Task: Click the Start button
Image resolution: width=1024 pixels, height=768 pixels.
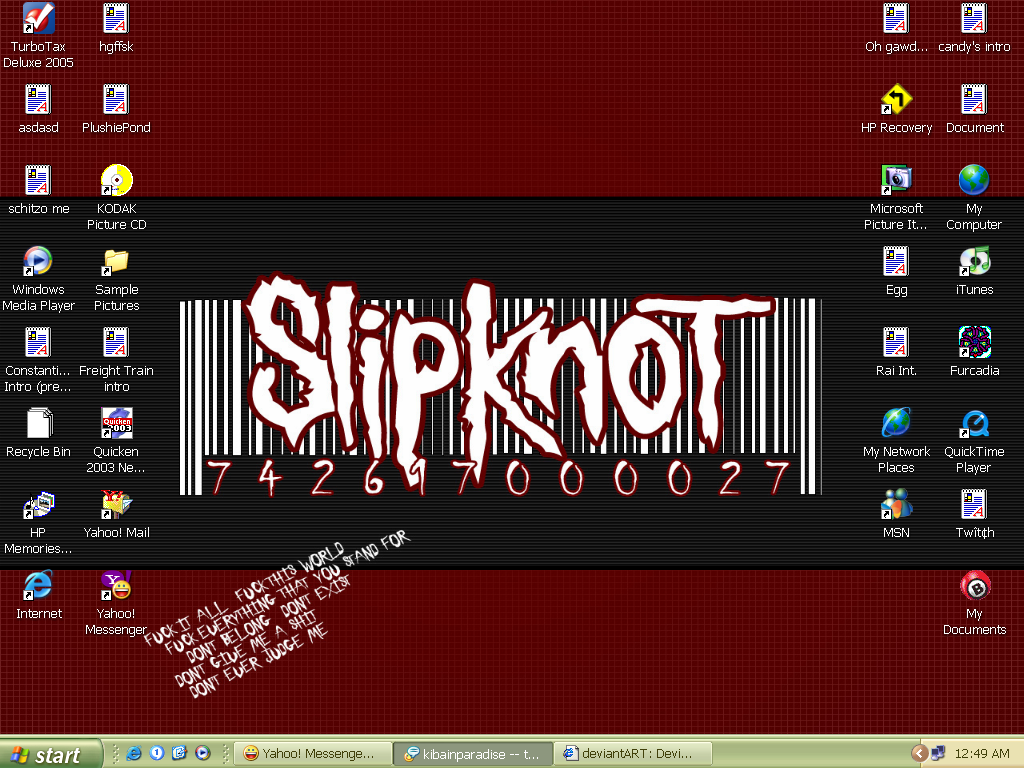Action: [51, 754]
